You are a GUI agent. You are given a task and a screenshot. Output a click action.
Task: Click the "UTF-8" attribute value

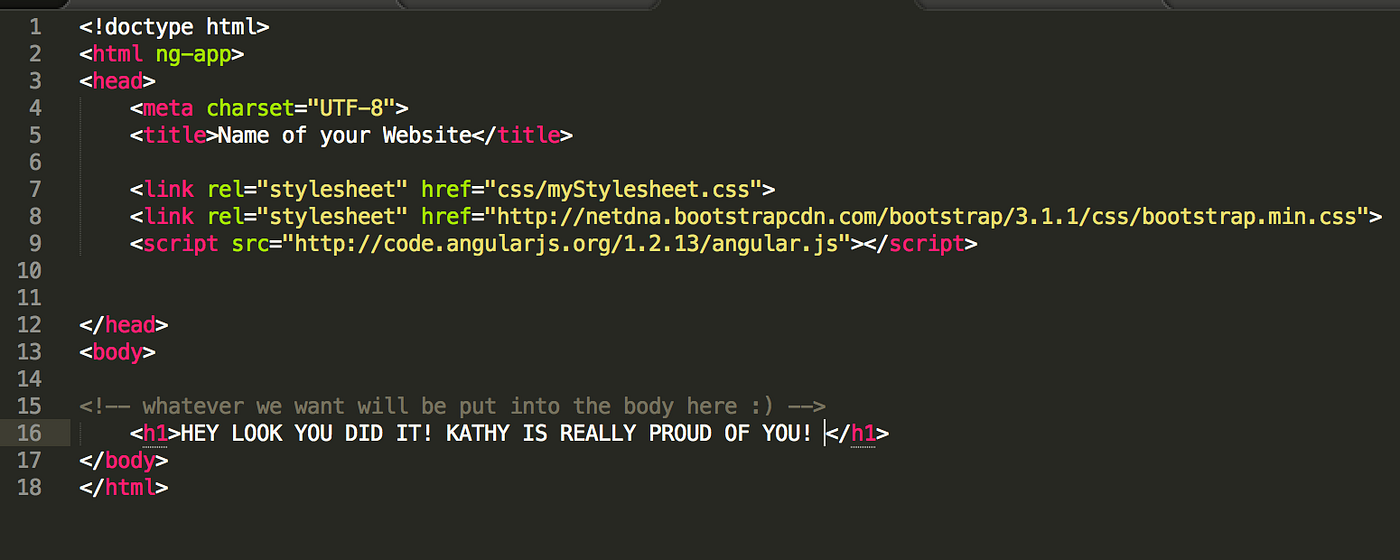351,108
